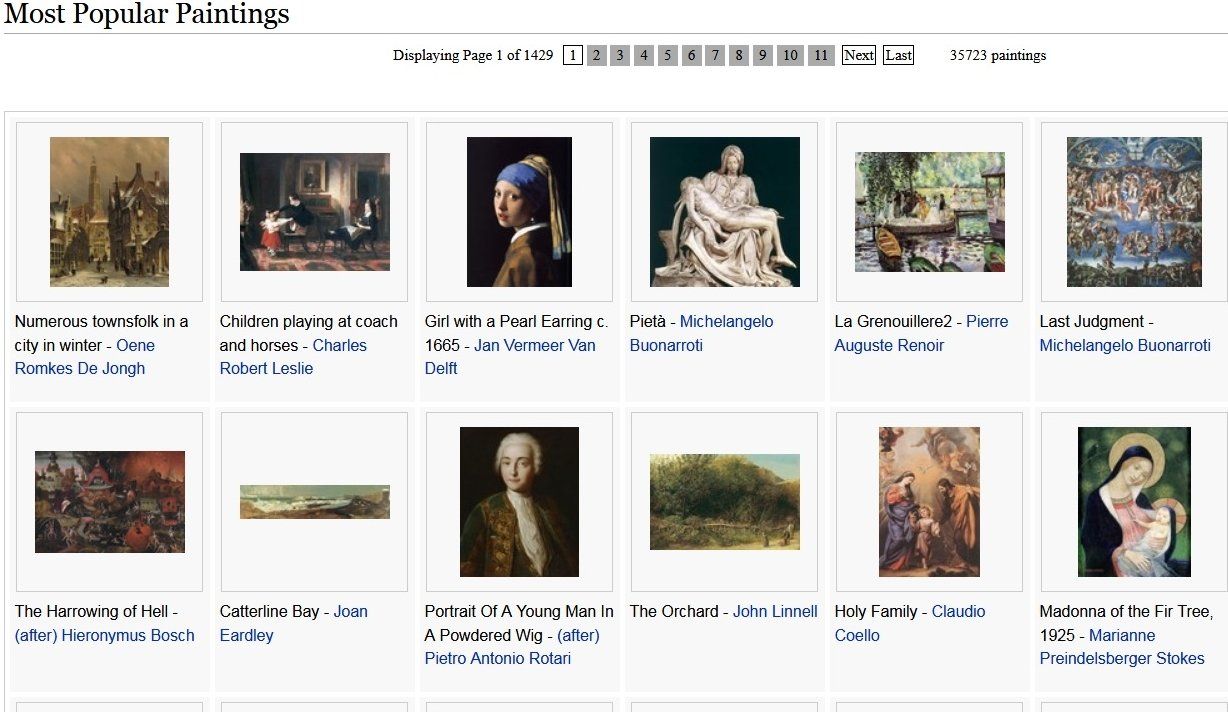
Task: Select page 8 in the pager
Action: (739, 55)
